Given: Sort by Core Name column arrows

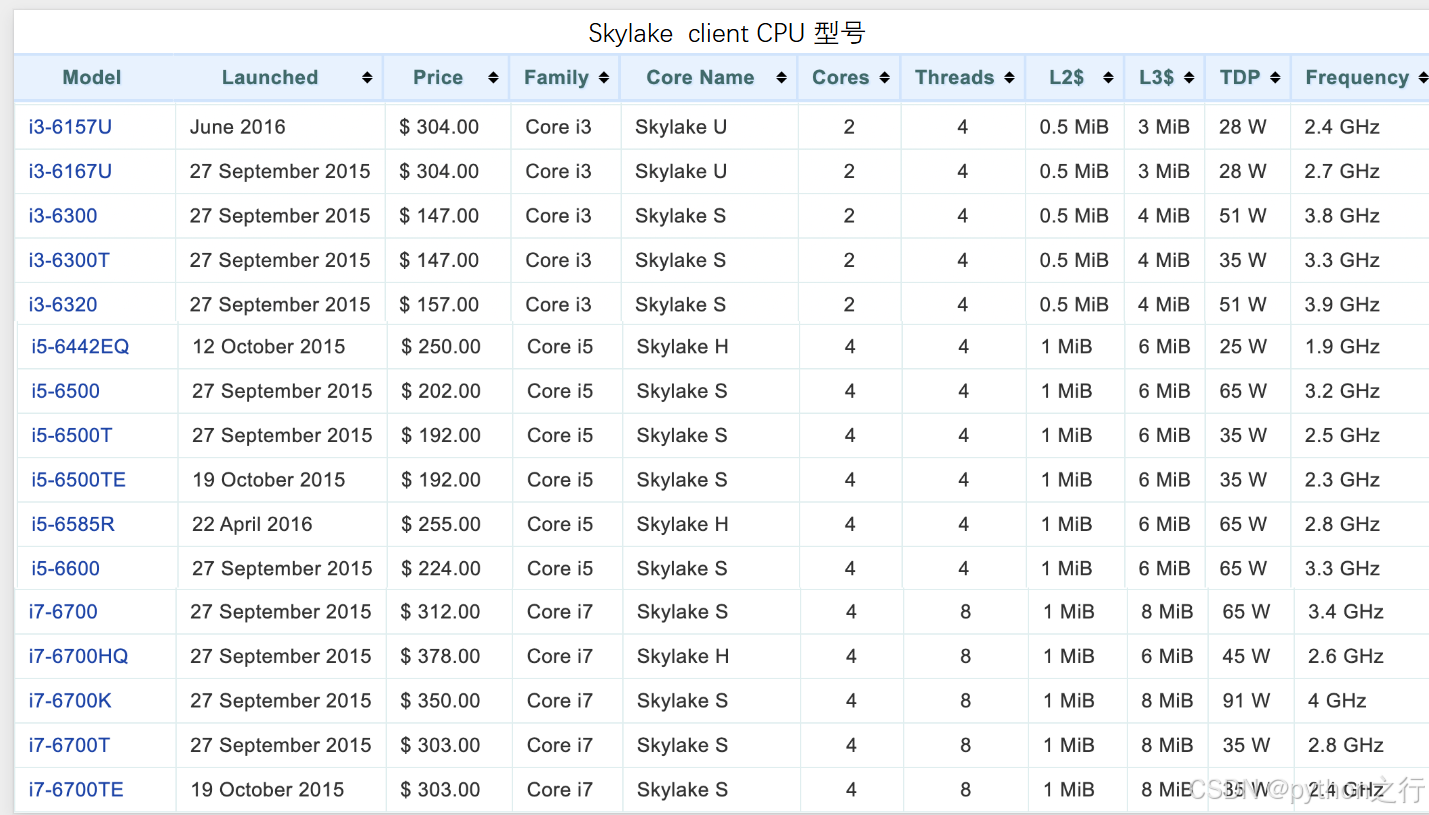Looking at the screenshot, I should click(x=781, y=78).
